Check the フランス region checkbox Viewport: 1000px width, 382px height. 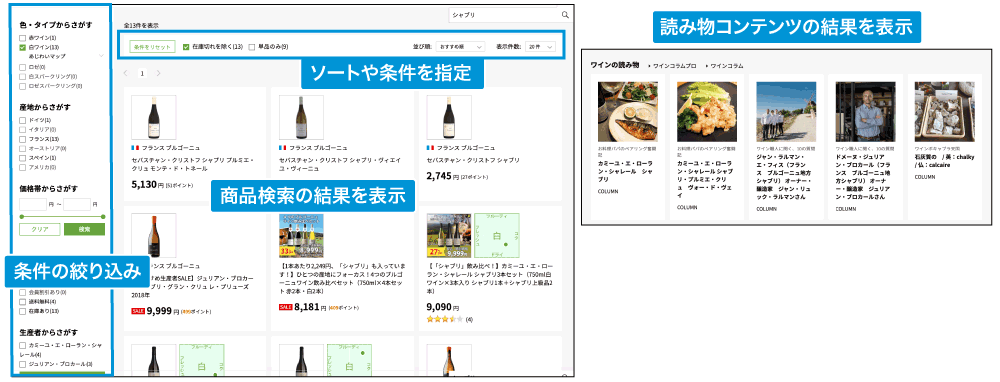pyautogui.click(x=23, y=138)
